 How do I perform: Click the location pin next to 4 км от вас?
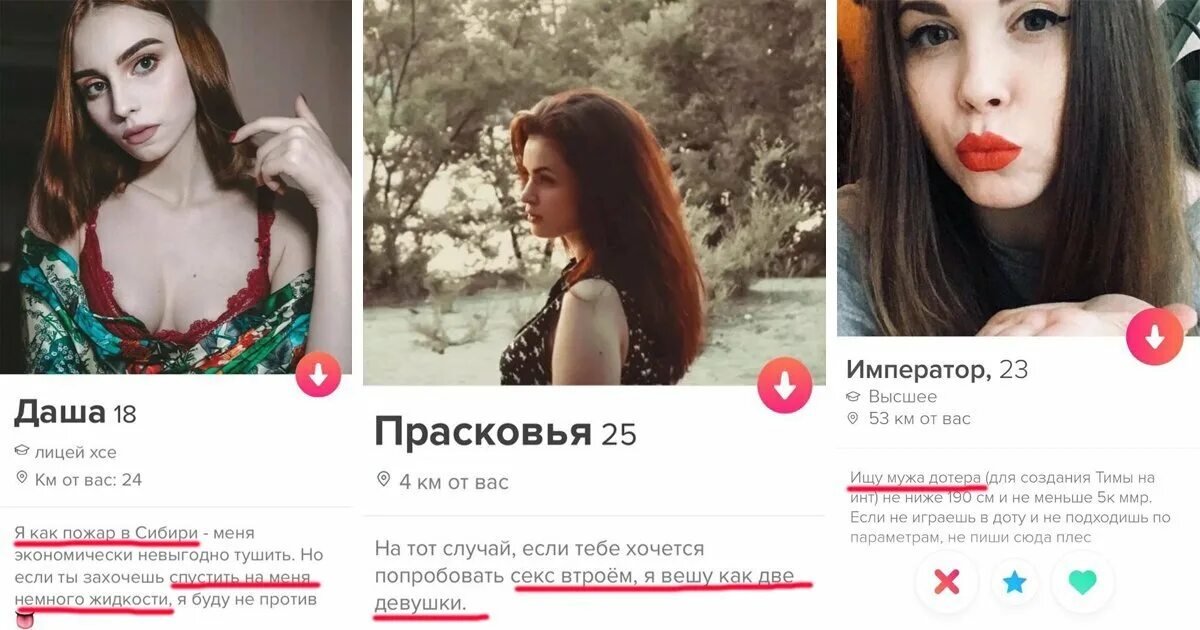(x=383, y=481)
